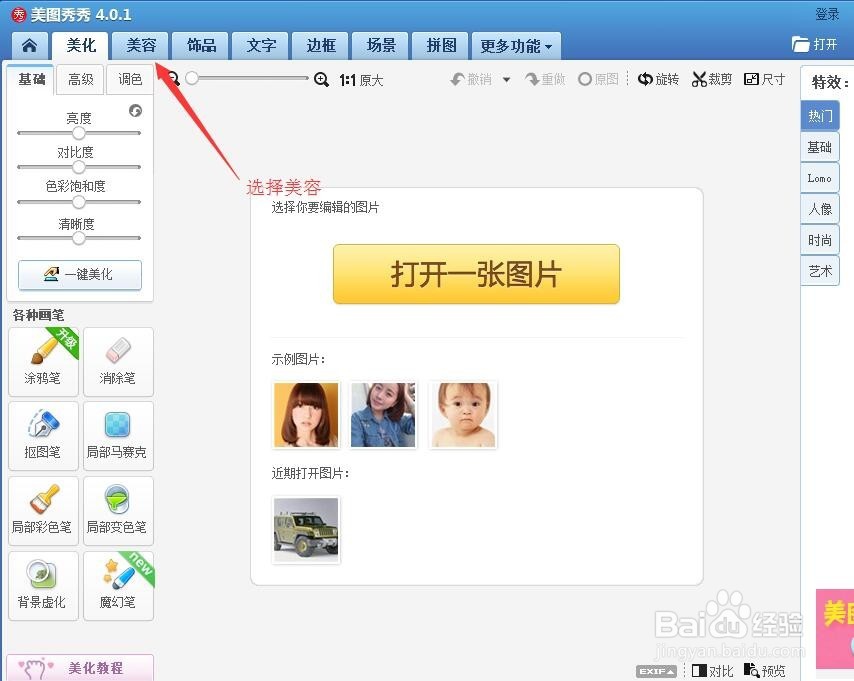Switch to the 文字 tab
This screenshot has height=681, width=854.
click(x=261, y=45)
